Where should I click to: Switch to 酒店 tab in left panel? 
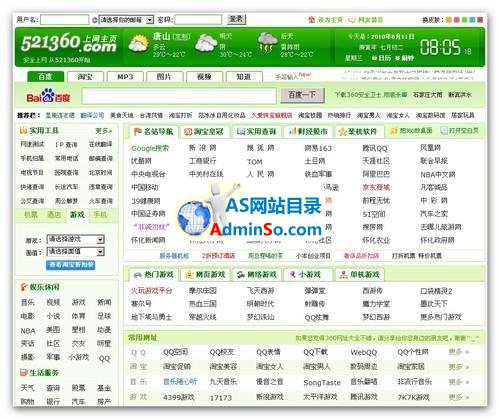54,215
